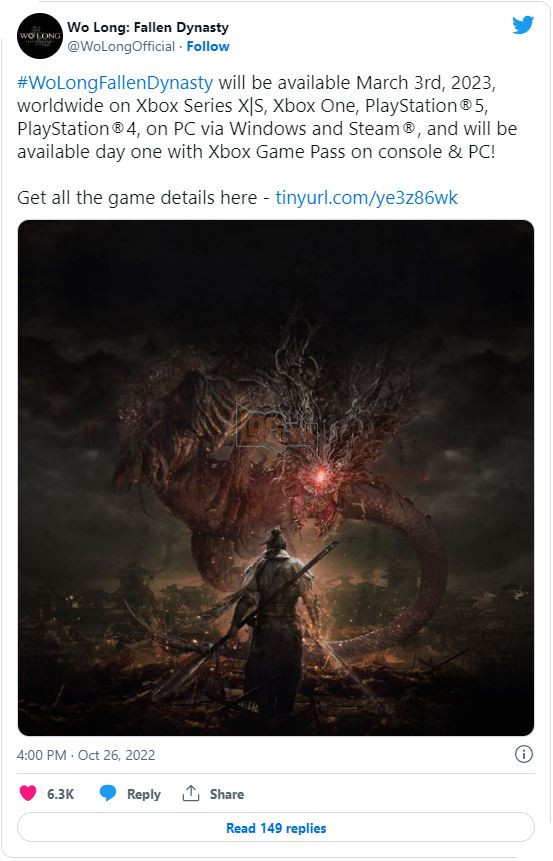Click the Share text label
The height and width of the screenshot is (861, 553).
pos(227,794)
